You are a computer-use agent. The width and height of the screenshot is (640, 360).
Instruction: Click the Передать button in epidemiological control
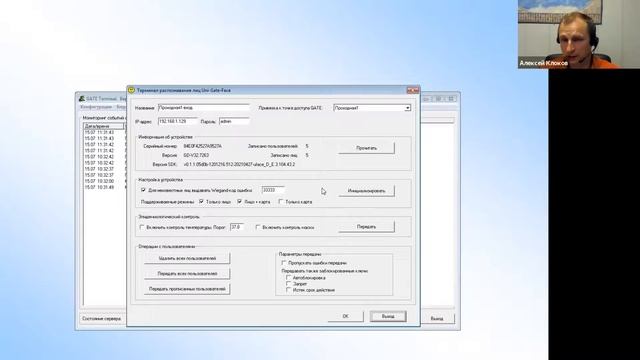pyautogui.click(x=366, y=227)
